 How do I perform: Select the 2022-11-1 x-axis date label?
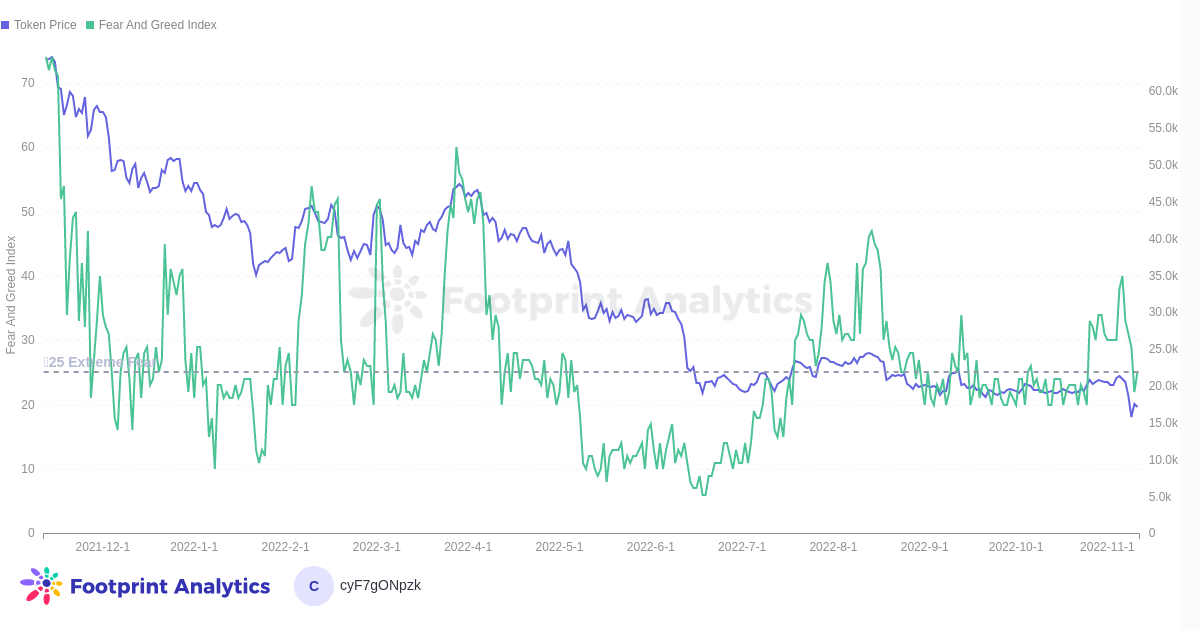coord(1107,547)
